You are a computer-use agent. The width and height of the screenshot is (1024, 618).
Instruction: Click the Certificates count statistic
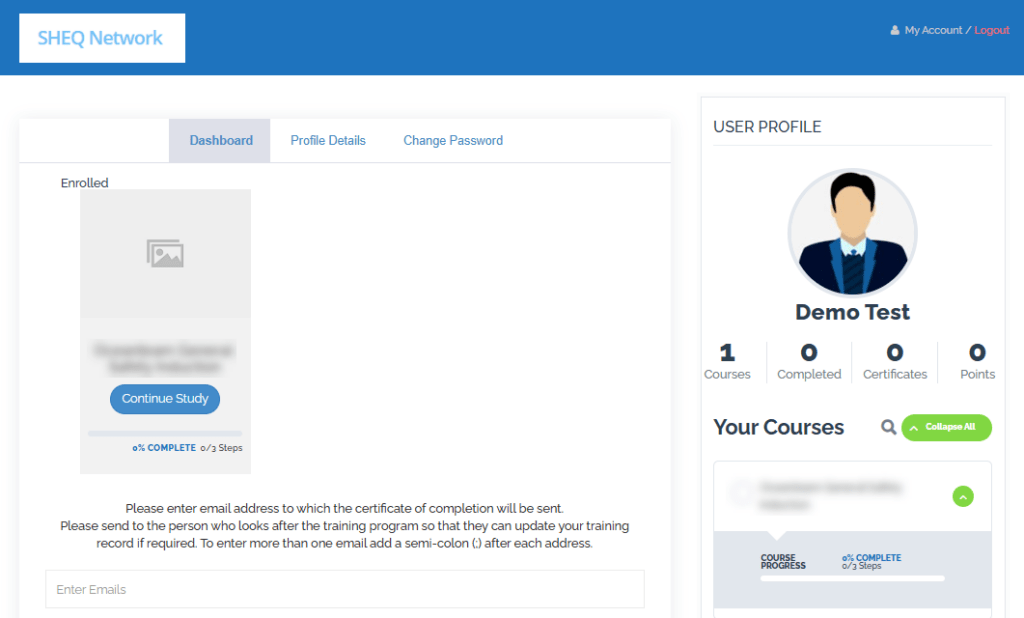click(x=895, y=361)
